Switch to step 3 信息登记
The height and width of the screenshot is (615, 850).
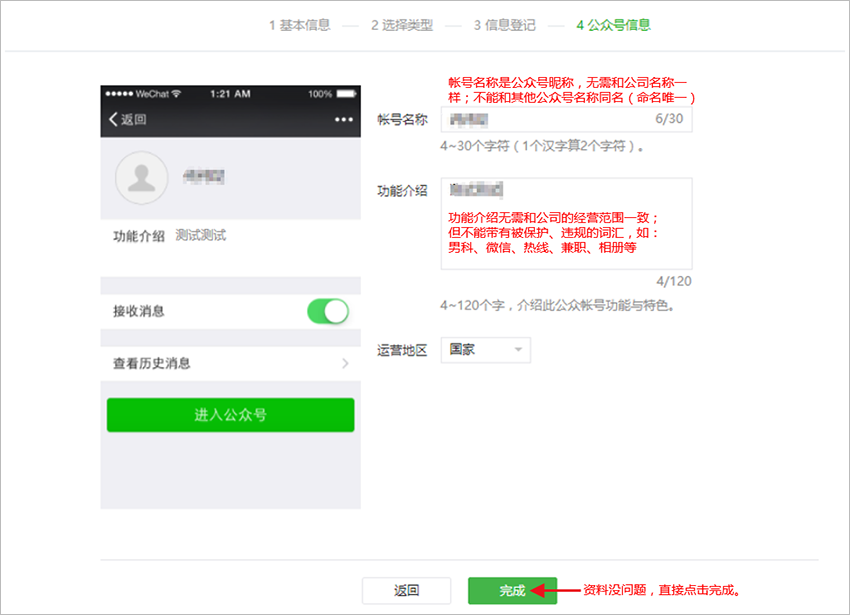tap(505, 25)
